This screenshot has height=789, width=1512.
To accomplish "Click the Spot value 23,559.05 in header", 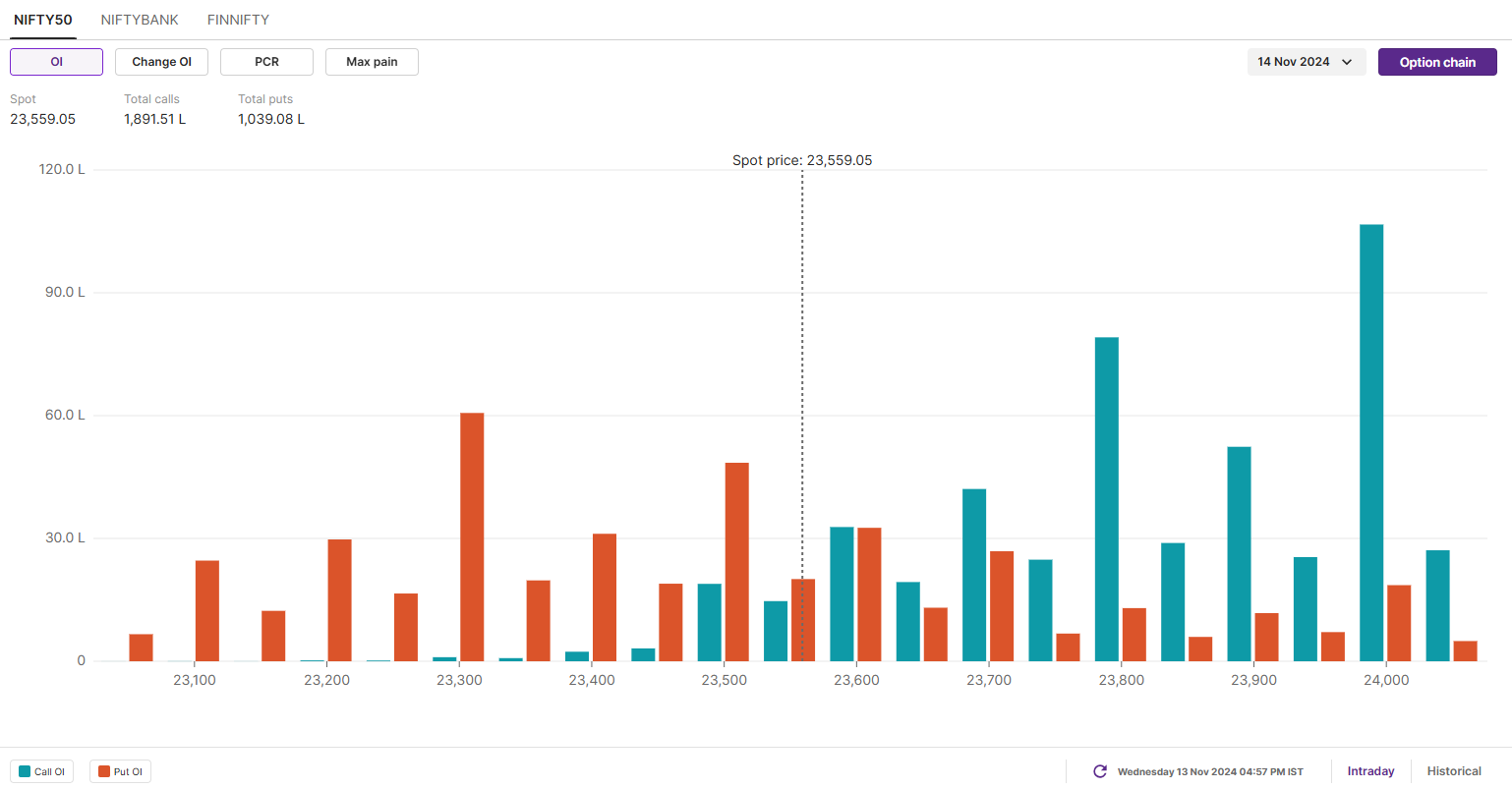I will [x=42, y=119].
